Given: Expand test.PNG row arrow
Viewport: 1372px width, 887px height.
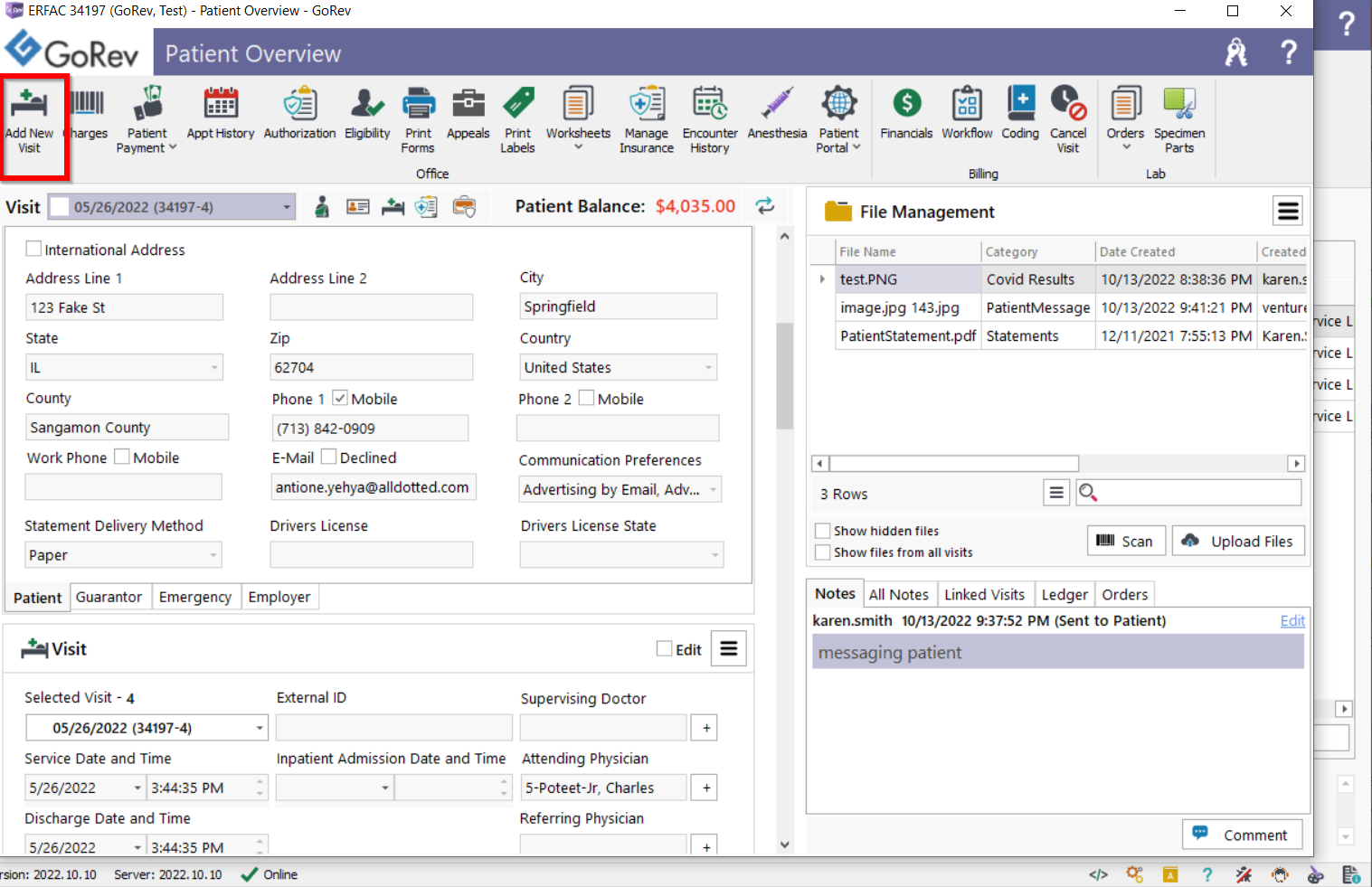Looking at the screenshot, I should click(822, 278).
